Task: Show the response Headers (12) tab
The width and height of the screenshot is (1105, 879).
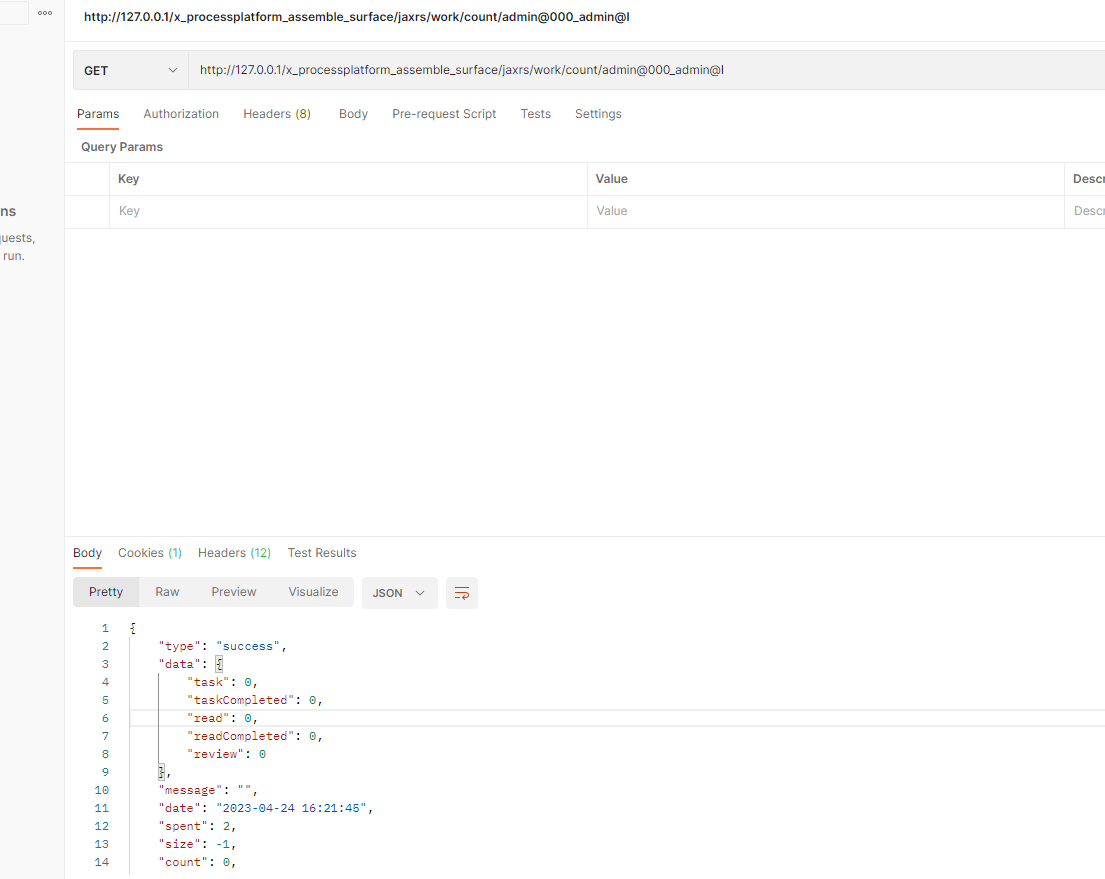Action: [x=234, y=553]
